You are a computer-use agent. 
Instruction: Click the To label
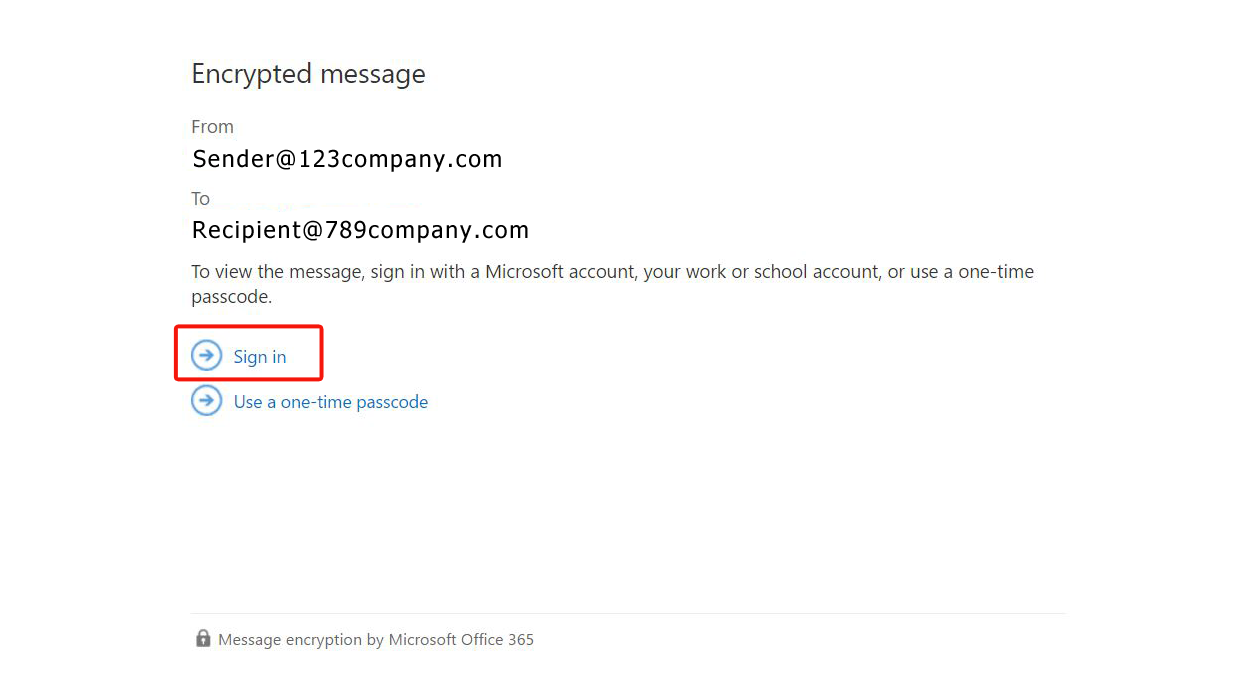point(200,199)
